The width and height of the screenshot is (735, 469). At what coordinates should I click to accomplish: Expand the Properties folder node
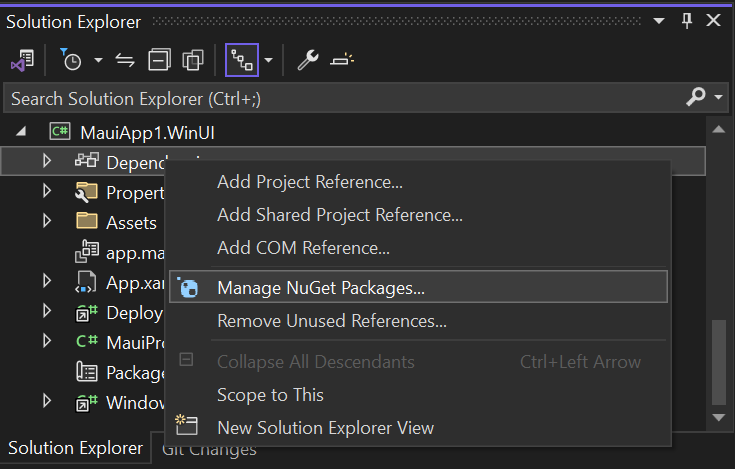tap(46, 191)
